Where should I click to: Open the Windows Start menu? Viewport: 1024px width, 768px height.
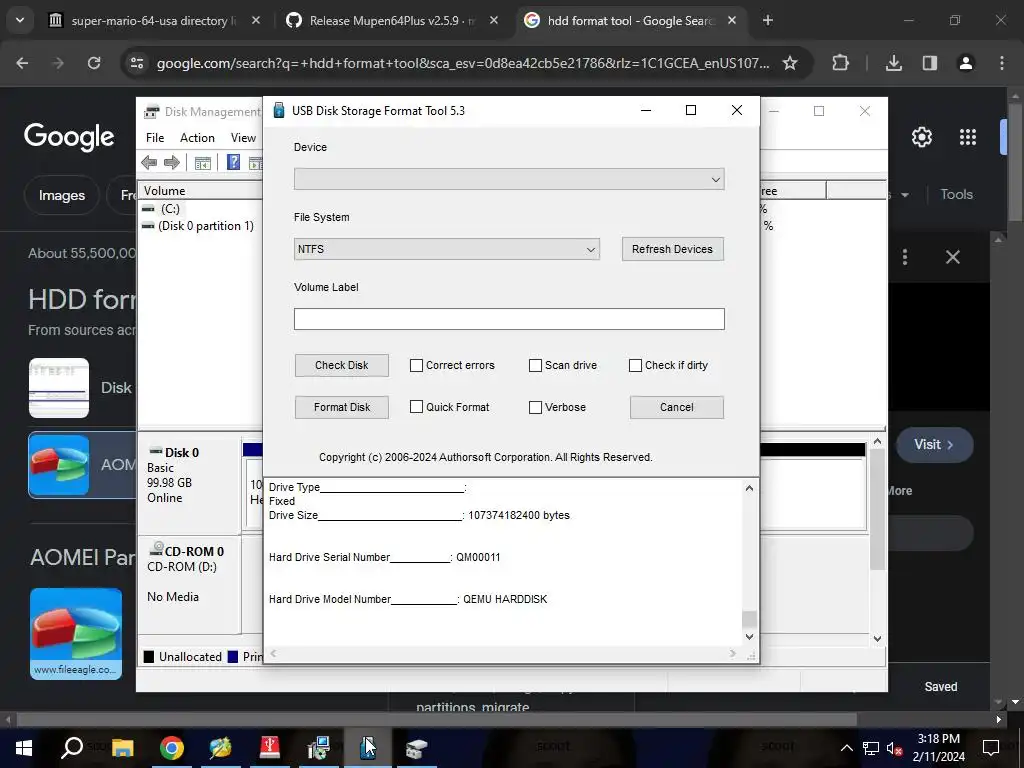[24, 748]
